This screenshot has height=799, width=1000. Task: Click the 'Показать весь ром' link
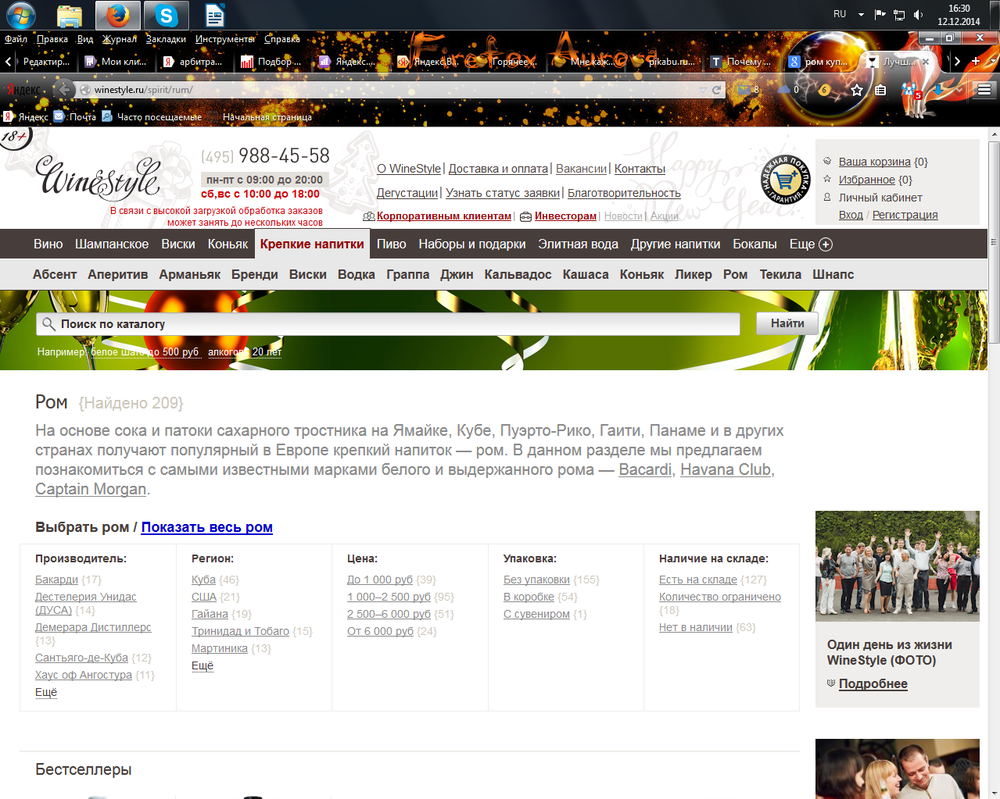(207, 527)
